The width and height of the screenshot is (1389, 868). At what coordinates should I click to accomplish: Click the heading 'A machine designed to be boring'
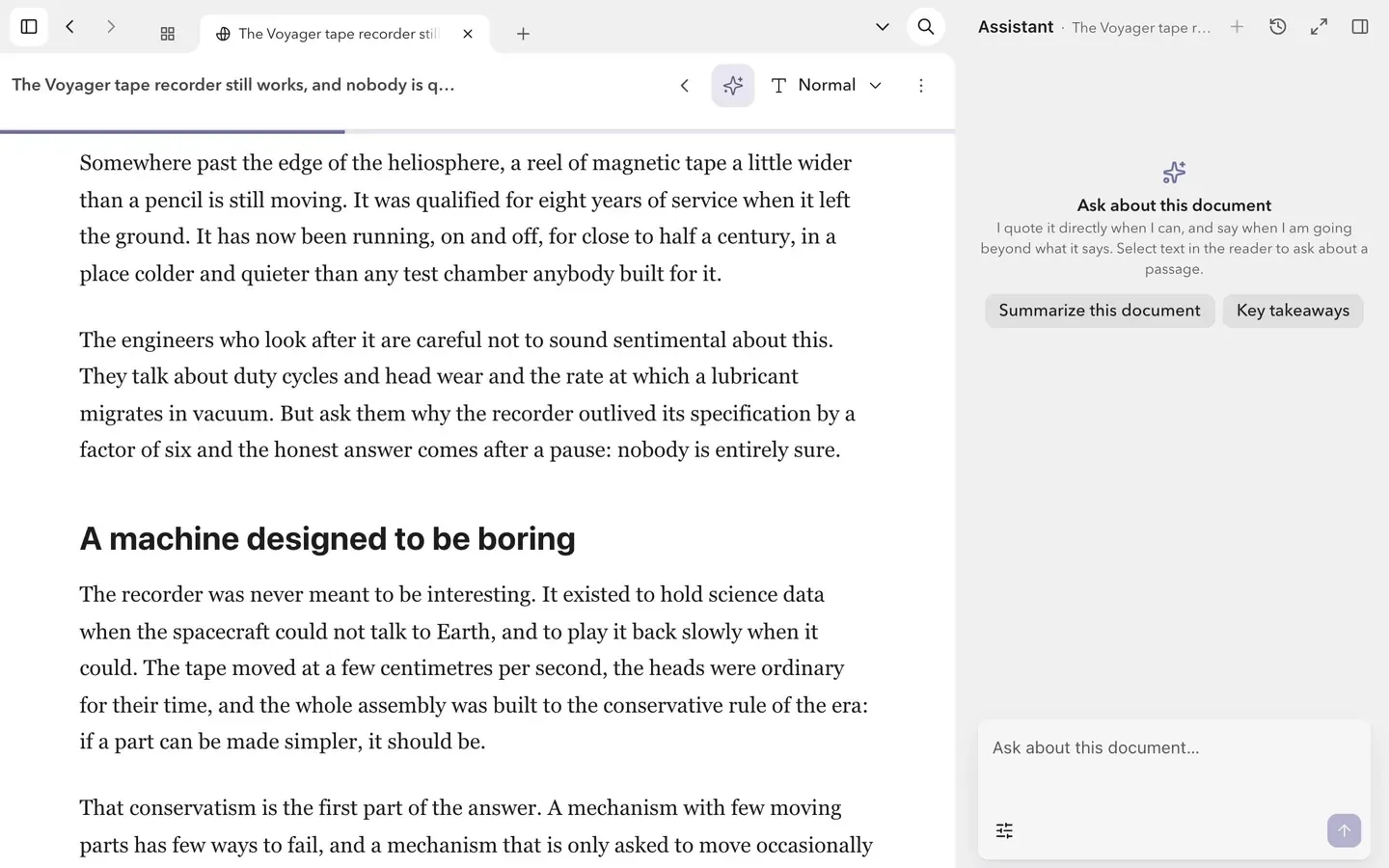pos(327,538)
